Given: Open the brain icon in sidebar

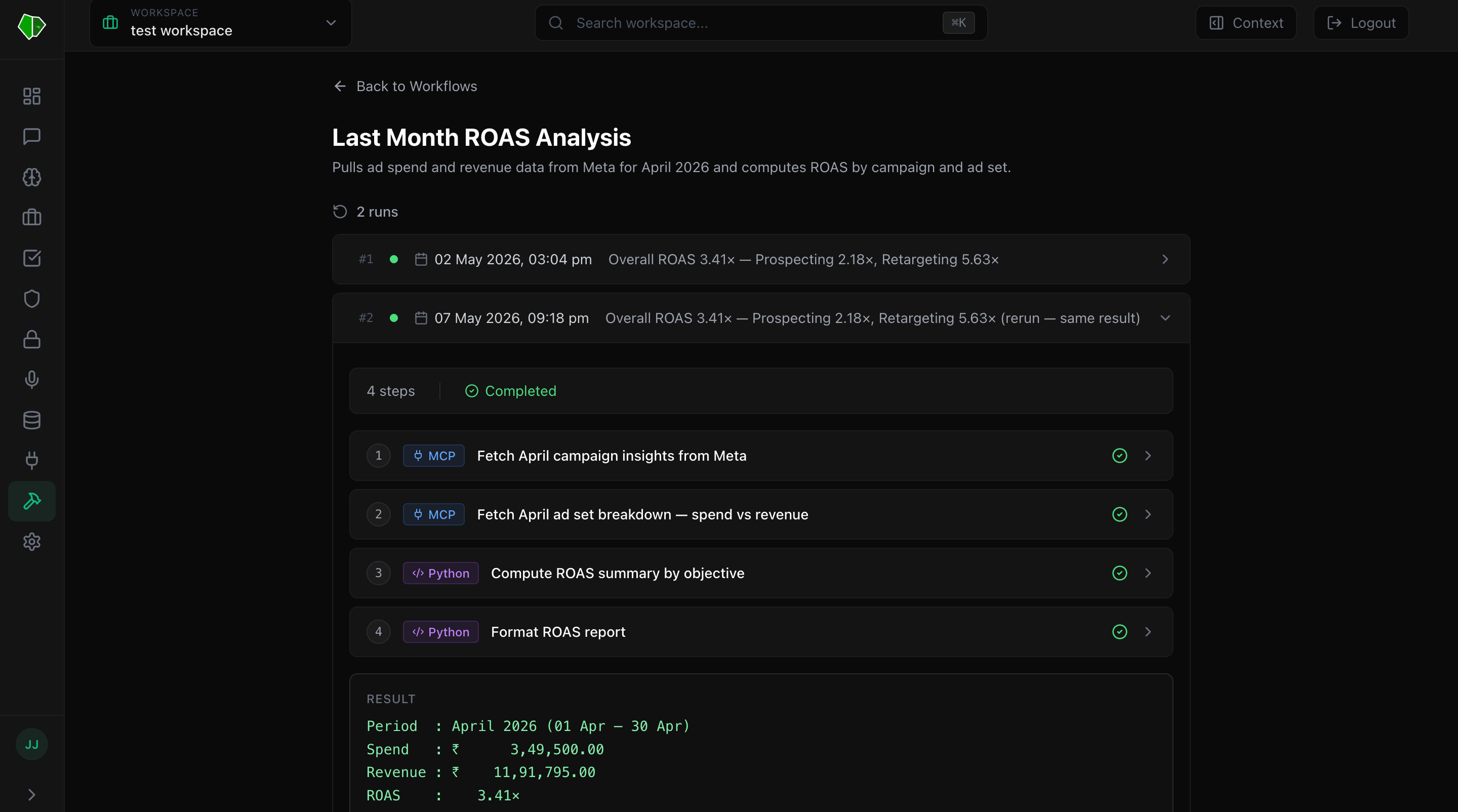Looking at the screenshot, I should (32, 177).
